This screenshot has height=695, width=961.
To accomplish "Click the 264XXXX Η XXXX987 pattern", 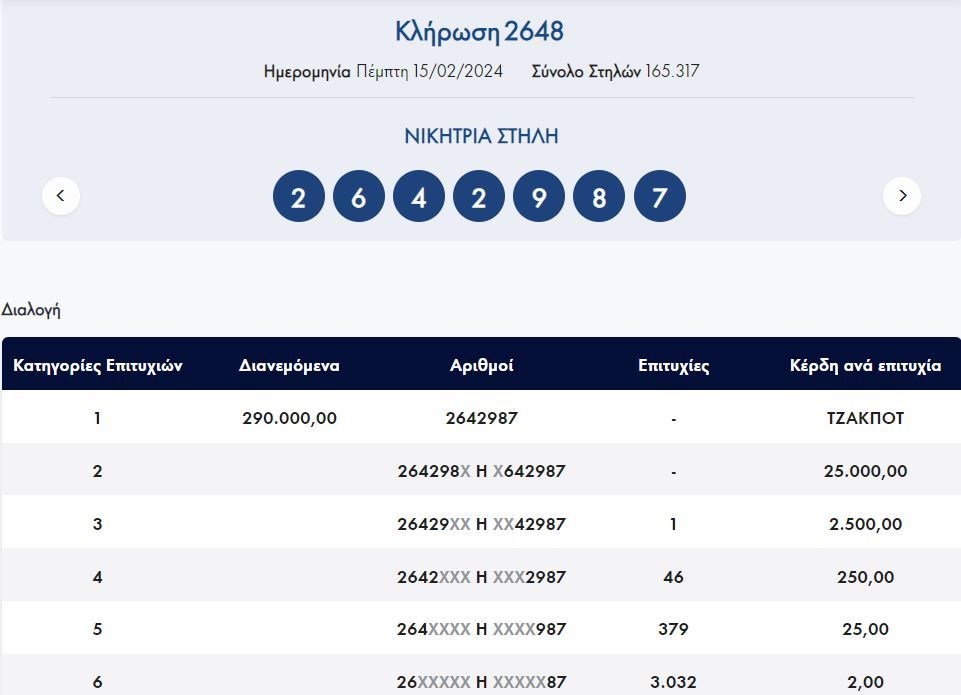I will click(x=482, y=629).
